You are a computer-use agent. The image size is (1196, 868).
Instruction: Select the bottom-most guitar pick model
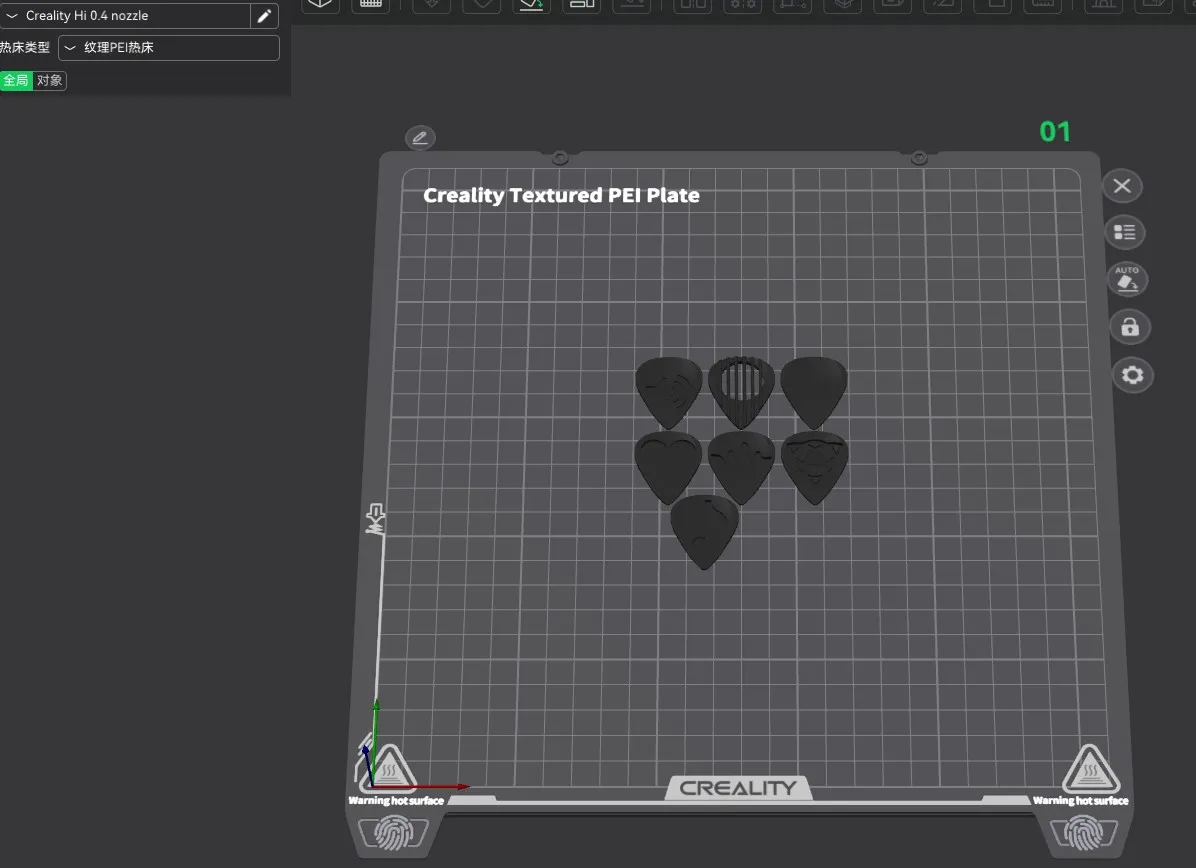(705, 530)
